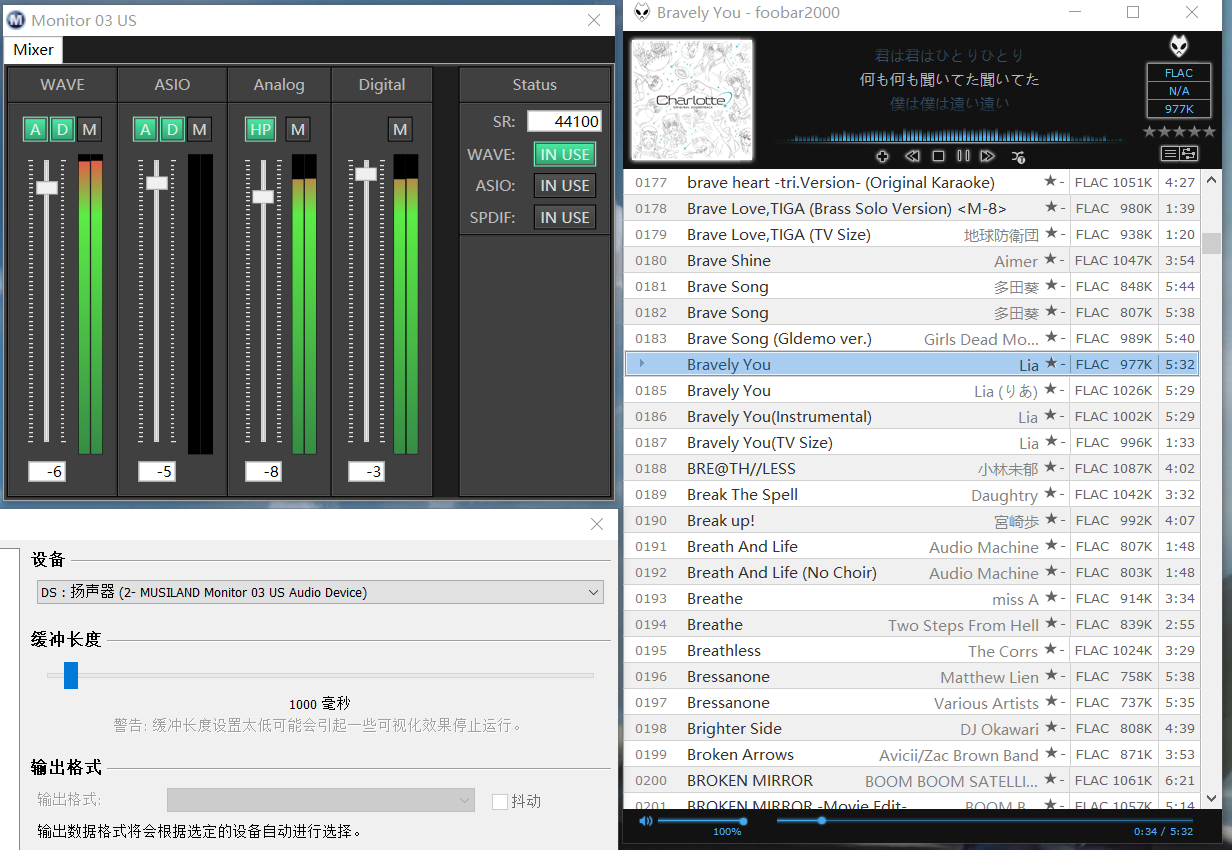The height and width of the screenshot is (850, 1232).
Task: Select the Mixer tab
Action: tap(34, 50)
